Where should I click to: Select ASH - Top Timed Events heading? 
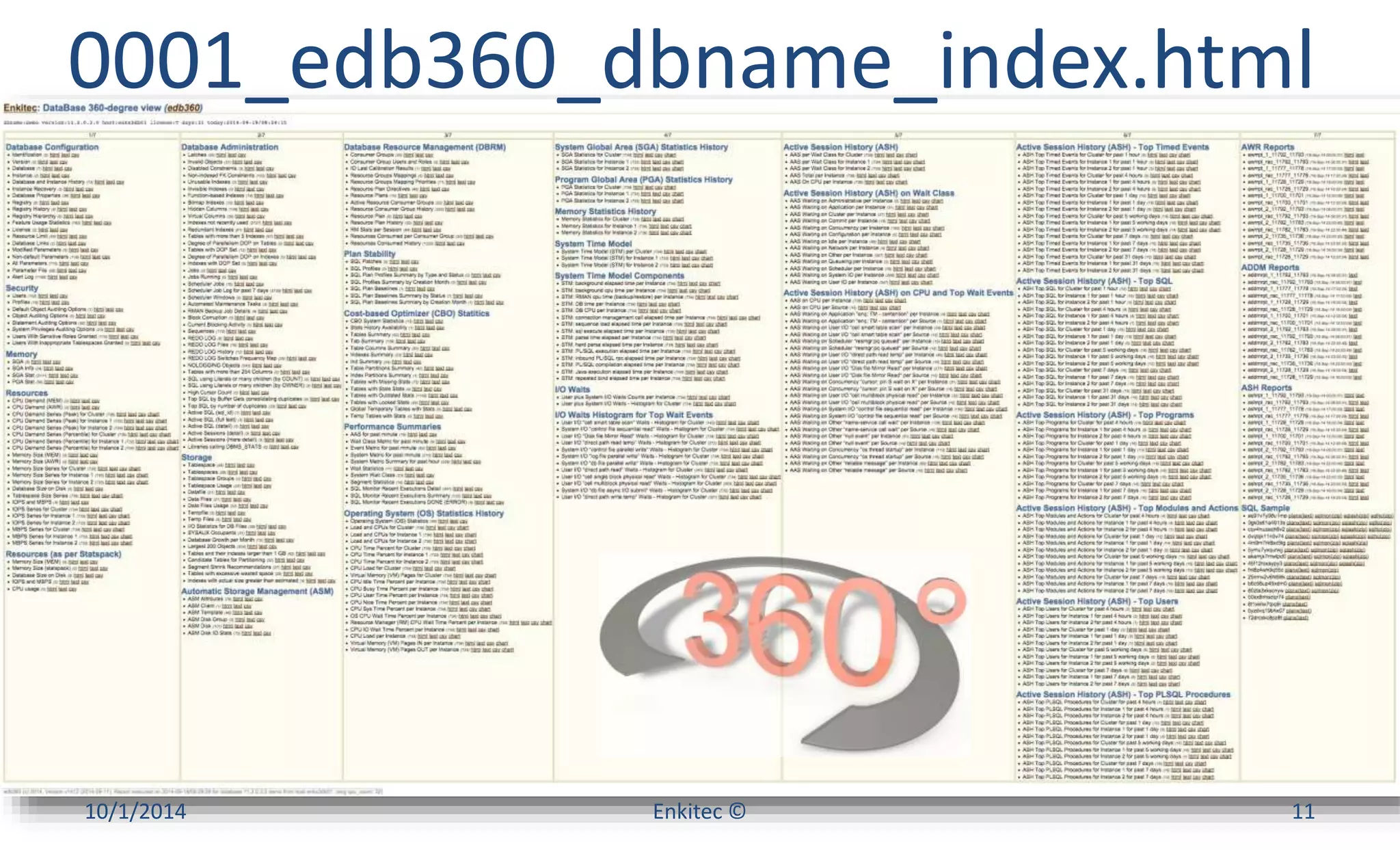click(x=1112, y=146)
